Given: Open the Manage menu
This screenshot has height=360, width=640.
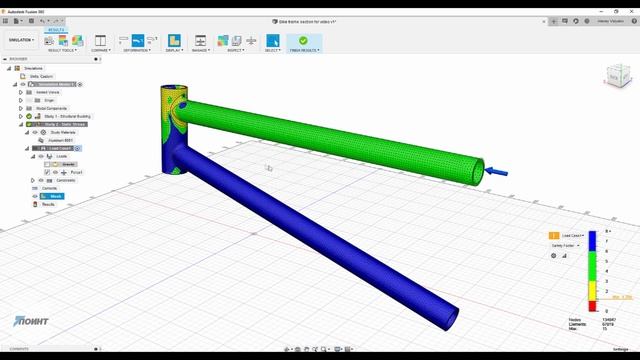Looking at the screenshot, I should 201,50.
